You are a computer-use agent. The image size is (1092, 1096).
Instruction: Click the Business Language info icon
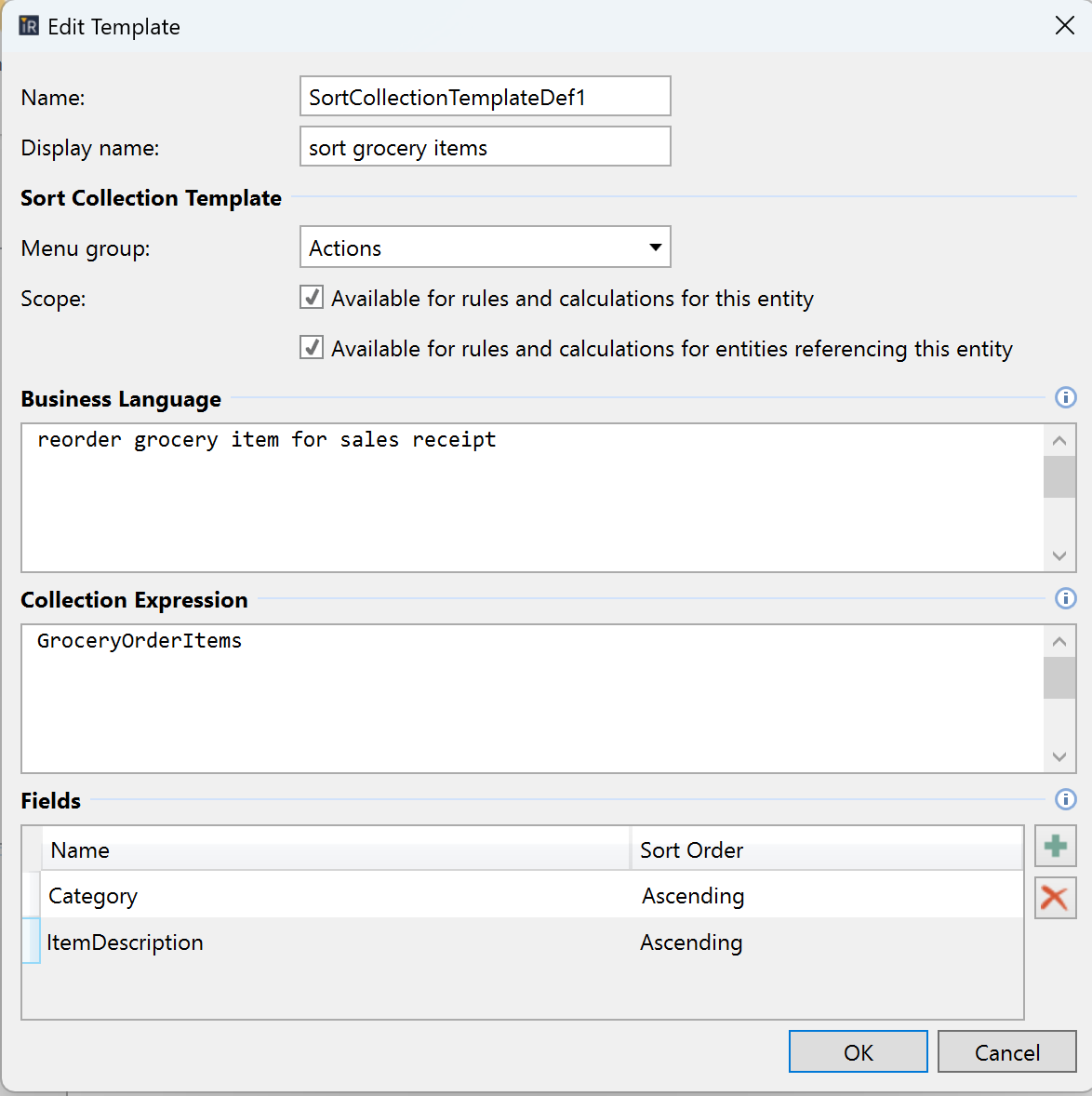tap(1065, 398)
